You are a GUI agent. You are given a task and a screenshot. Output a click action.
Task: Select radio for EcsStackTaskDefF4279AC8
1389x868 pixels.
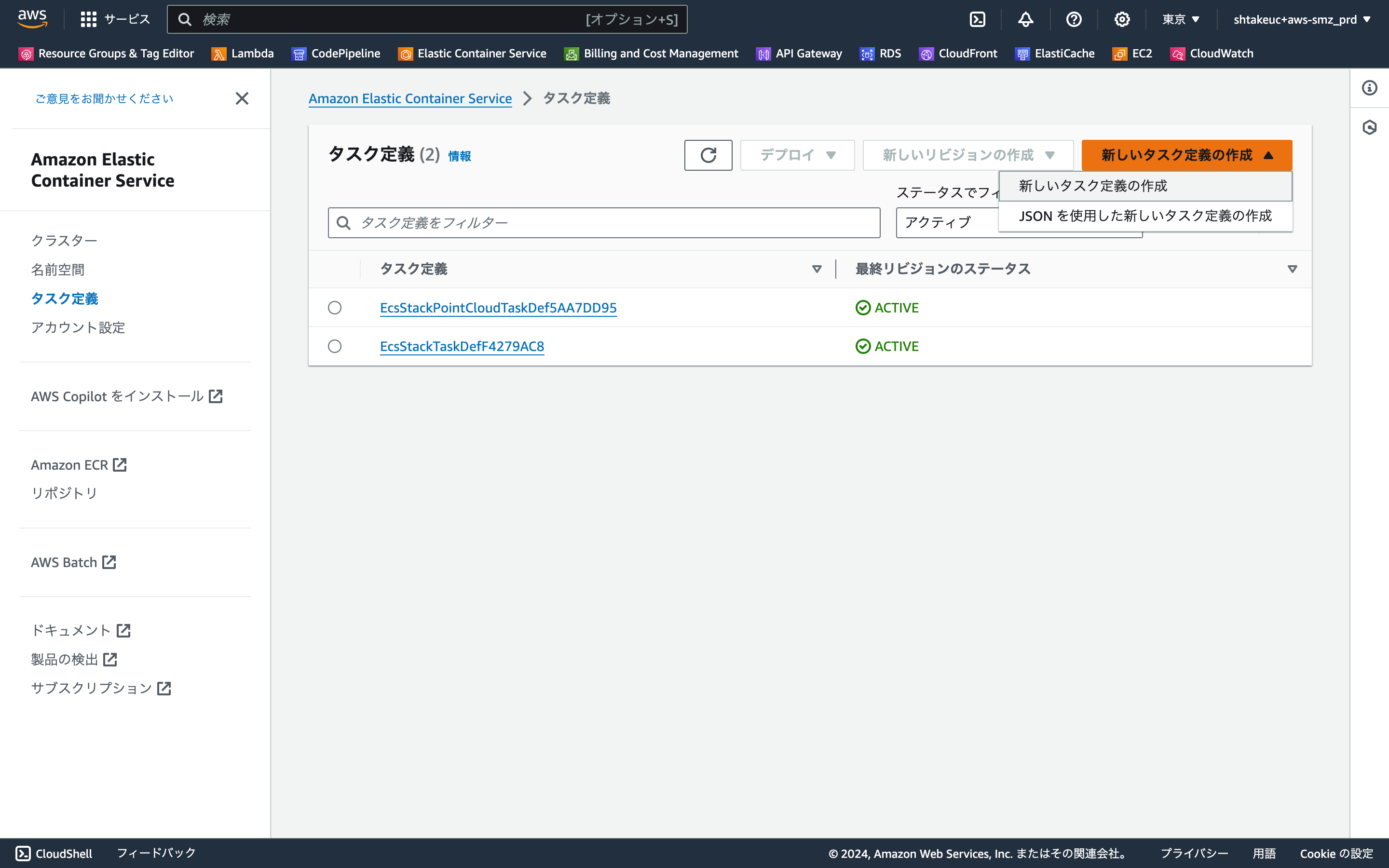pyautogui.click(x=335, y=346)
